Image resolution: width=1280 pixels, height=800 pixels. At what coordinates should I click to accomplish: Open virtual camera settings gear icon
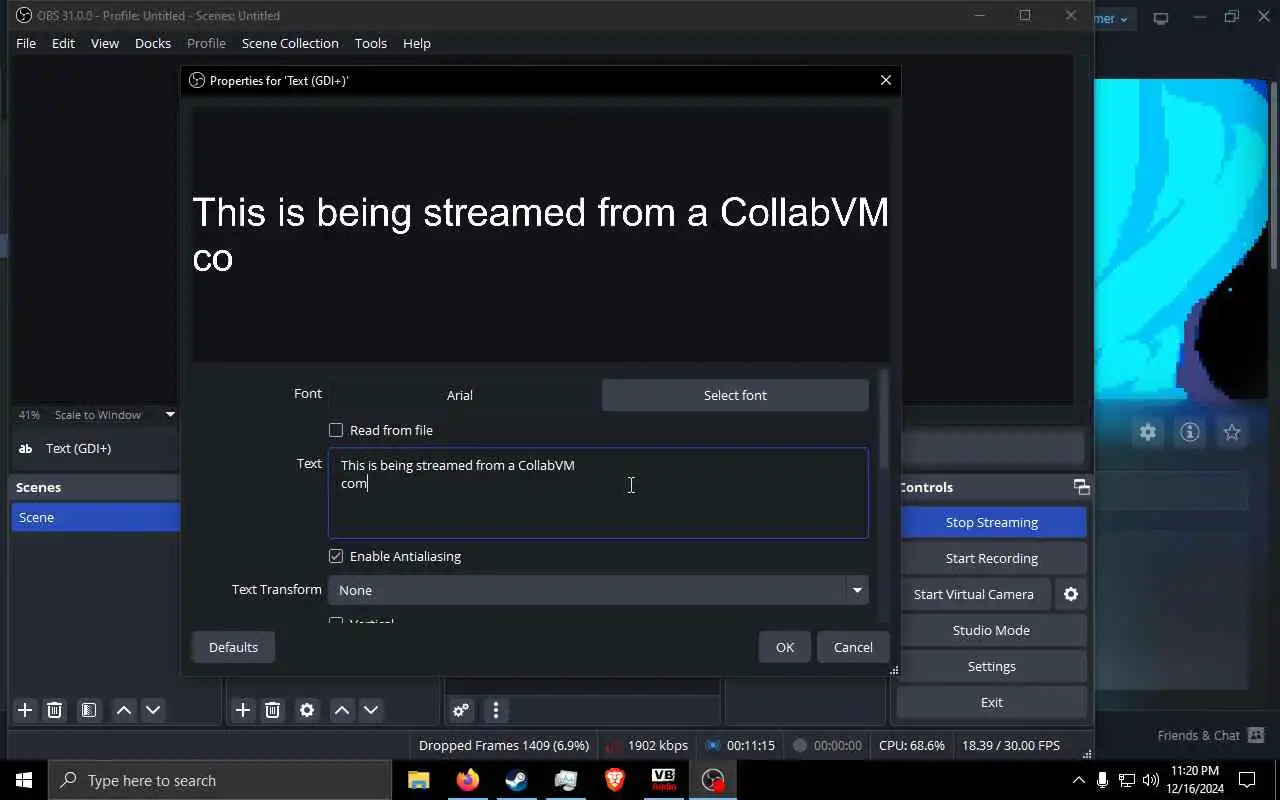coord(1071,594)
